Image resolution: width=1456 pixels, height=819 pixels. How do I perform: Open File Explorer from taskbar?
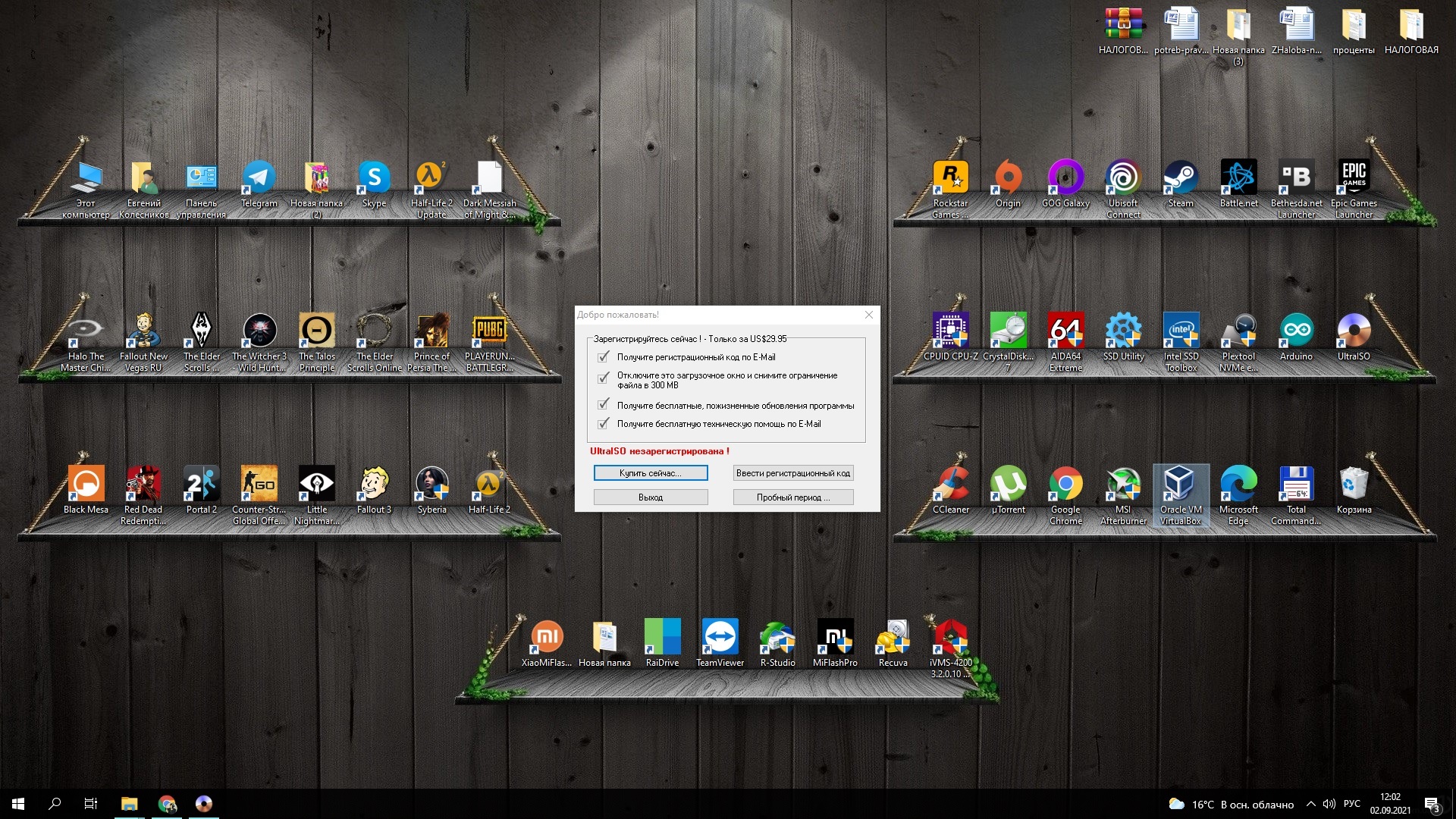(129, 804)
